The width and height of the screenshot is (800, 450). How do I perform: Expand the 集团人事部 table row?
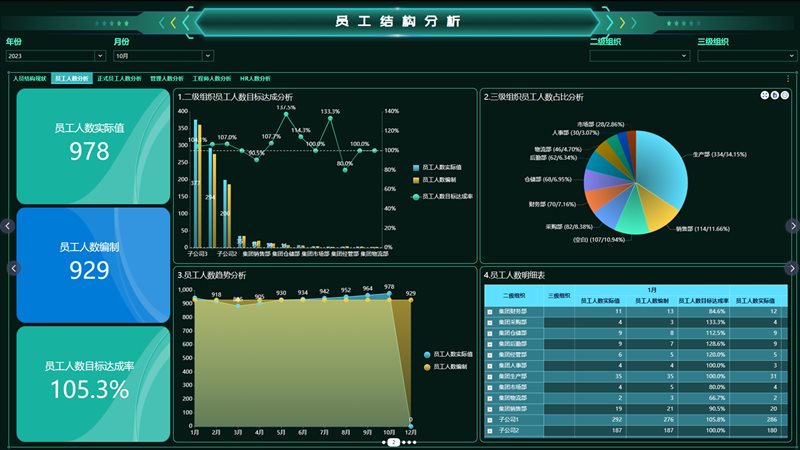pos(490,366)
